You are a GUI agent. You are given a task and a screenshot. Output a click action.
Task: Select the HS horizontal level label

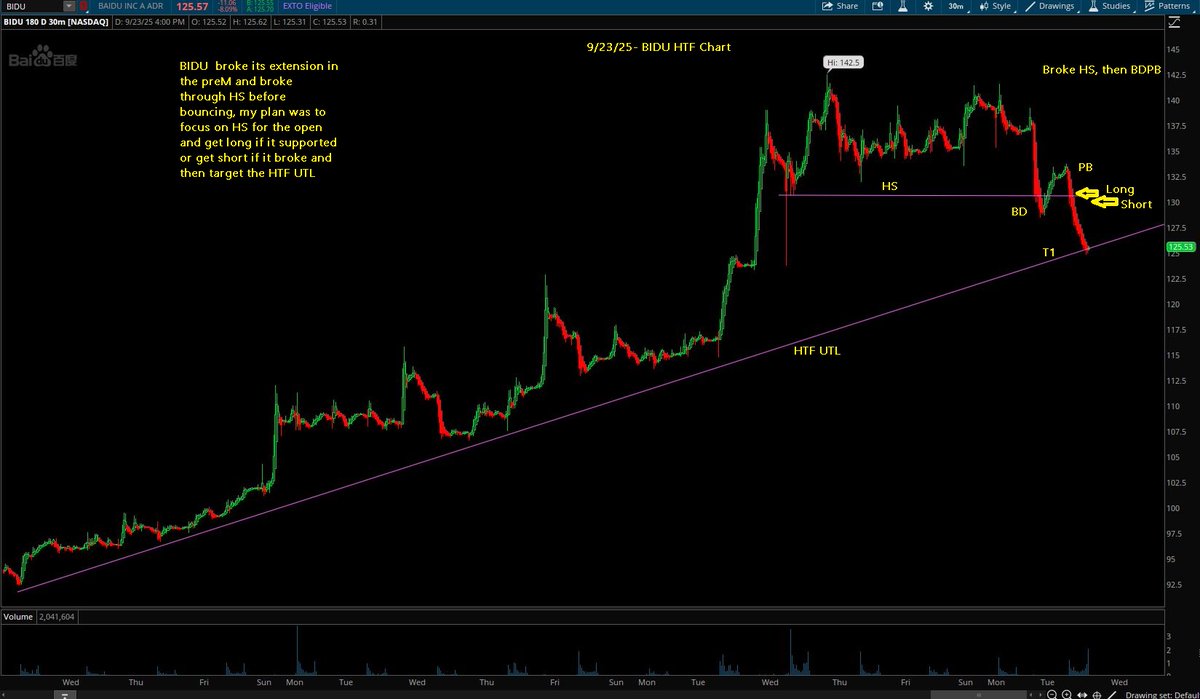point(889,187)
